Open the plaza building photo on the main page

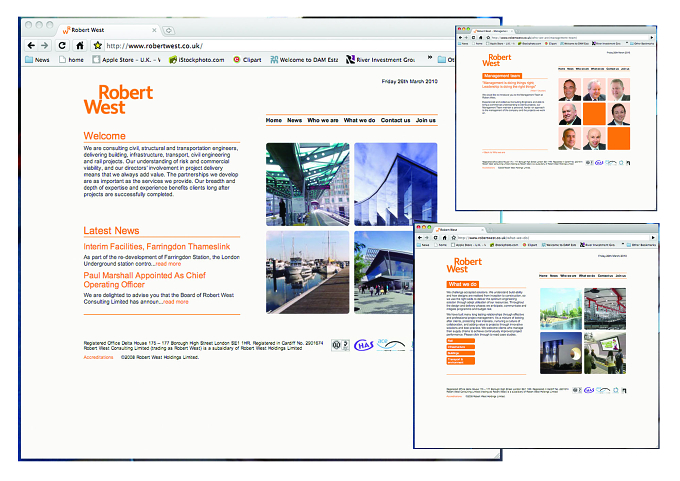point(384,272)
